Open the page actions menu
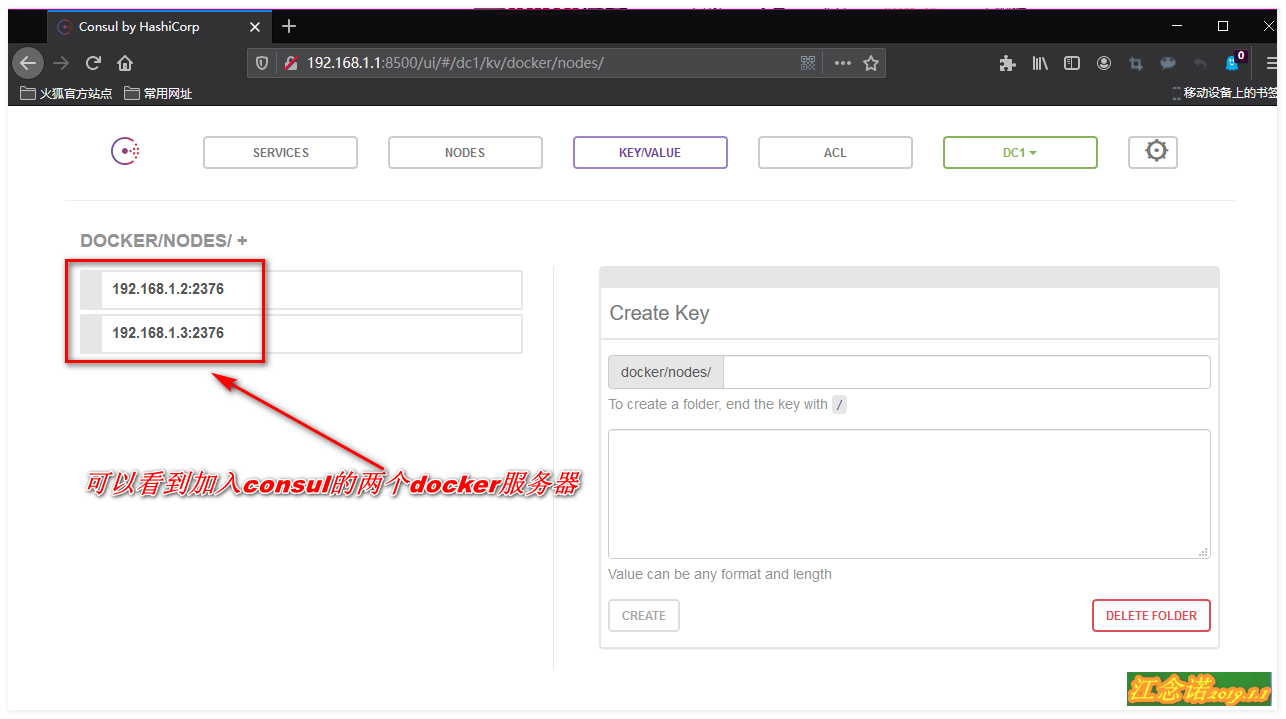Image resolution: width=1286 pixels, height=719 pixels. [842, 63]
